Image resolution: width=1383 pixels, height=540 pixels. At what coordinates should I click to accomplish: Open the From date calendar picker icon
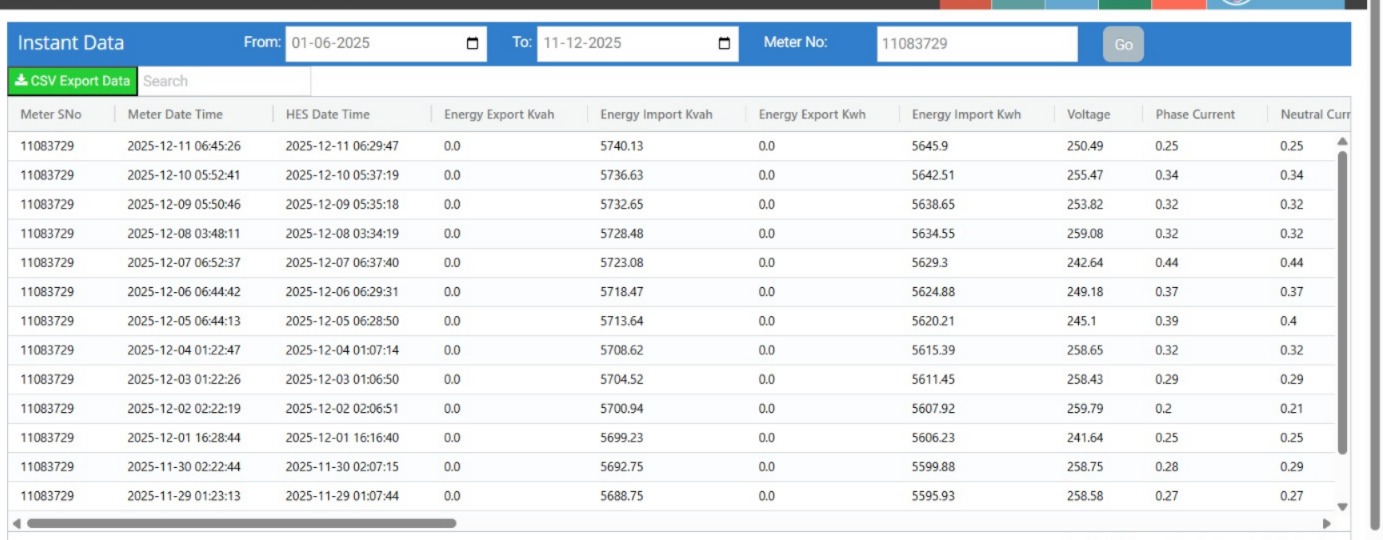(x=472, y=44)
